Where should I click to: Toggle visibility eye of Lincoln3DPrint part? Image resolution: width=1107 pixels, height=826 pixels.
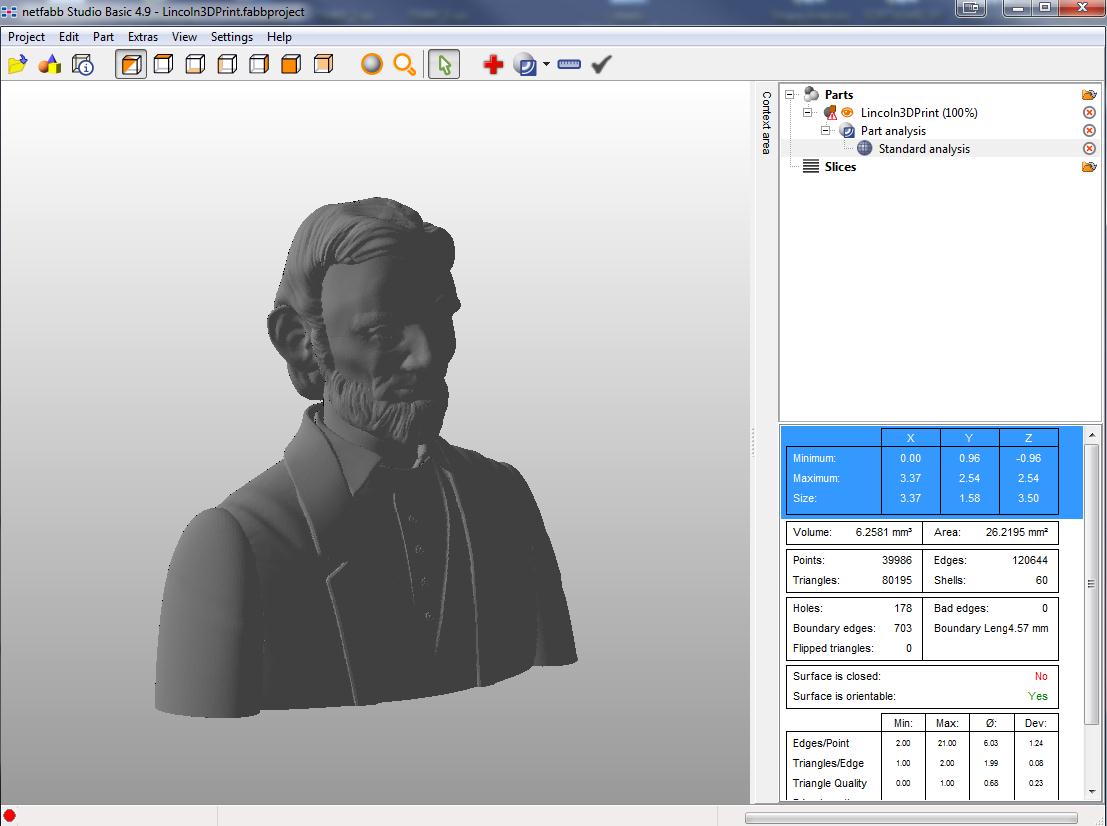point(847,113)
